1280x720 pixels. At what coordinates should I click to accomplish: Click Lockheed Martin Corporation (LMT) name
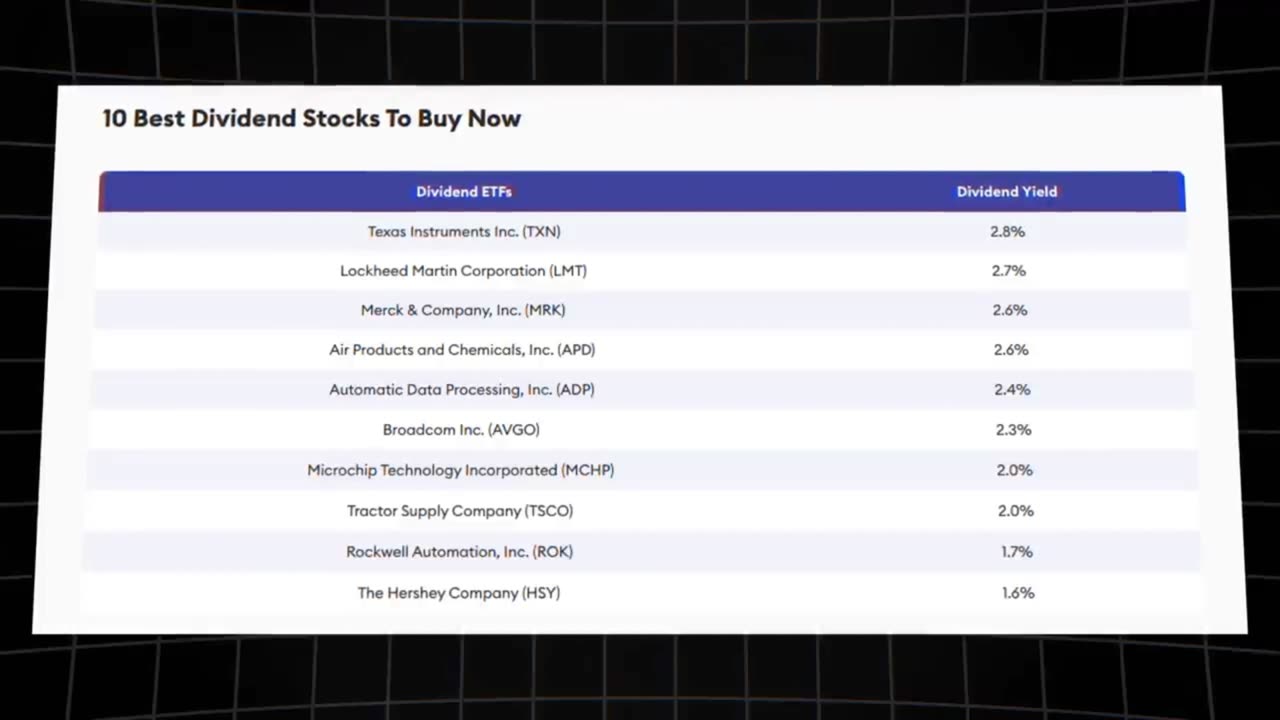pos(463,271)
